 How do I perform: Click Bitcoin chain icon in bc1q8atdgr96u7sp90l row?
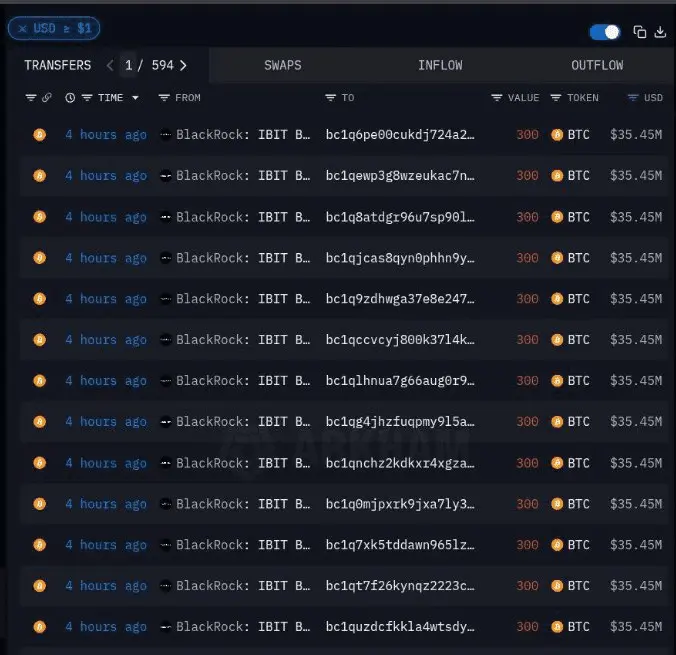[x=40, y=217]
